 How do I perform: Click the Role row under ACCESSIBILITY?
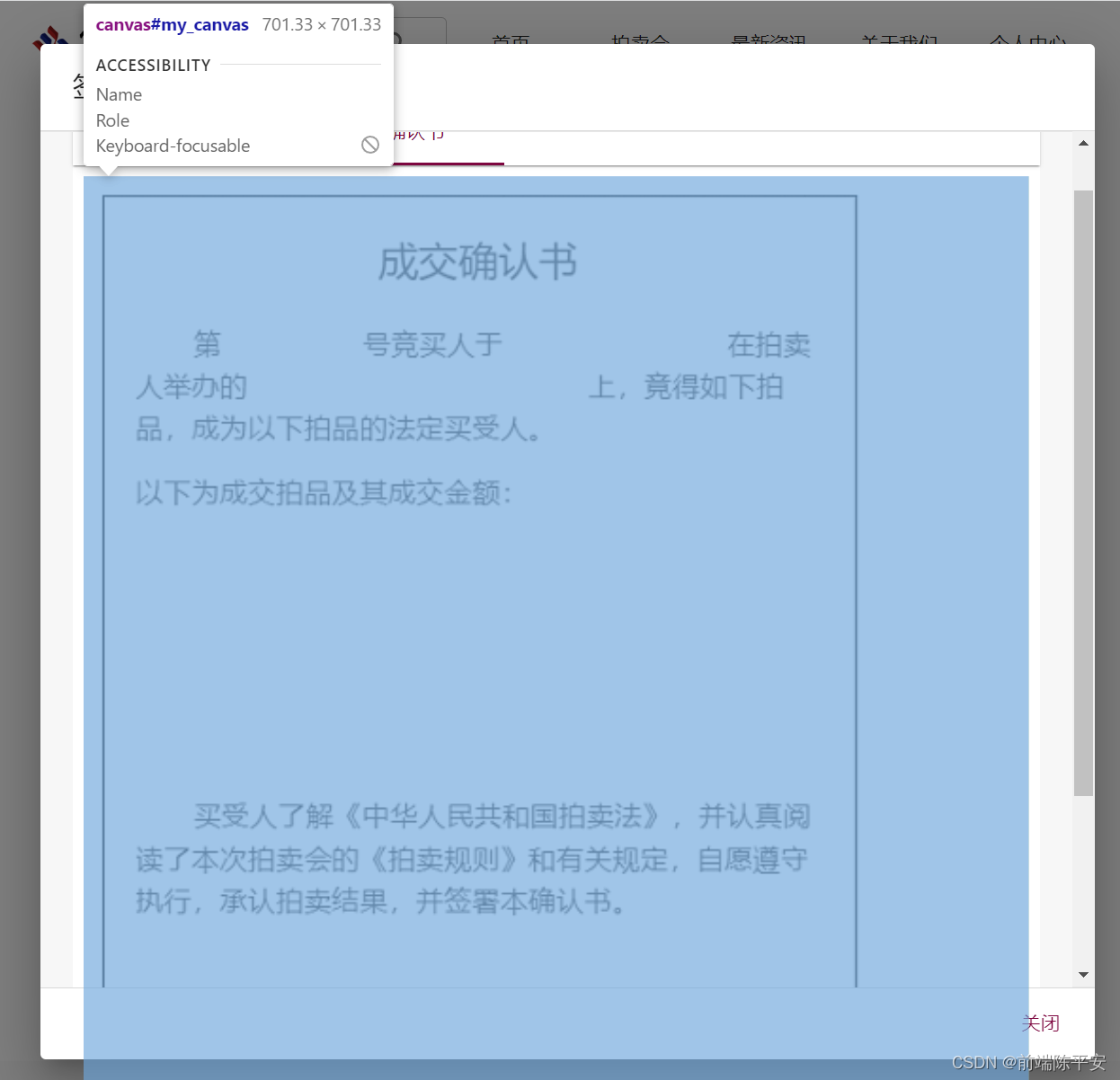(x=112, y=120)
